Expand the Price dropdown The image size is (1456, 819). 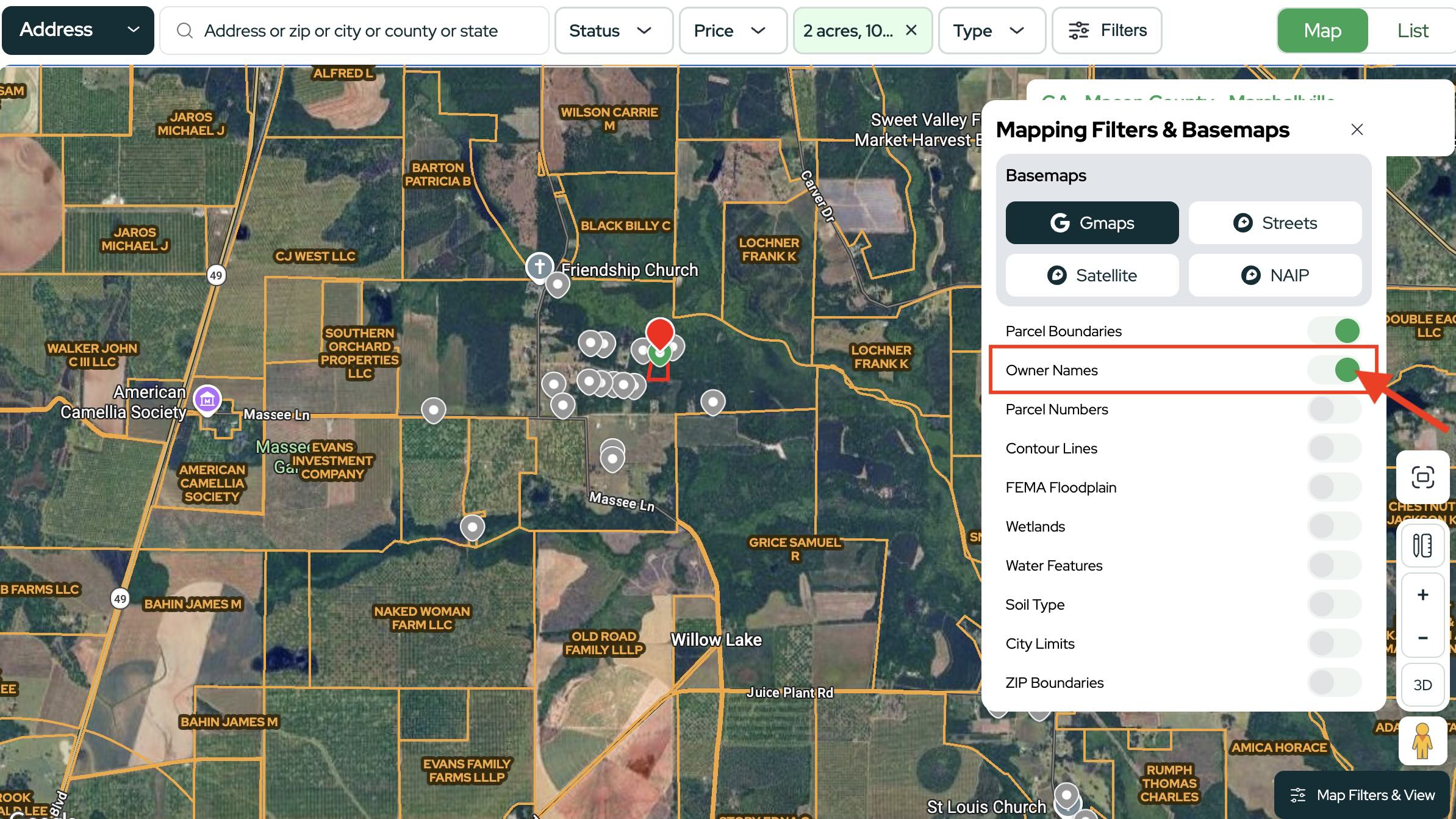point(731,31)
